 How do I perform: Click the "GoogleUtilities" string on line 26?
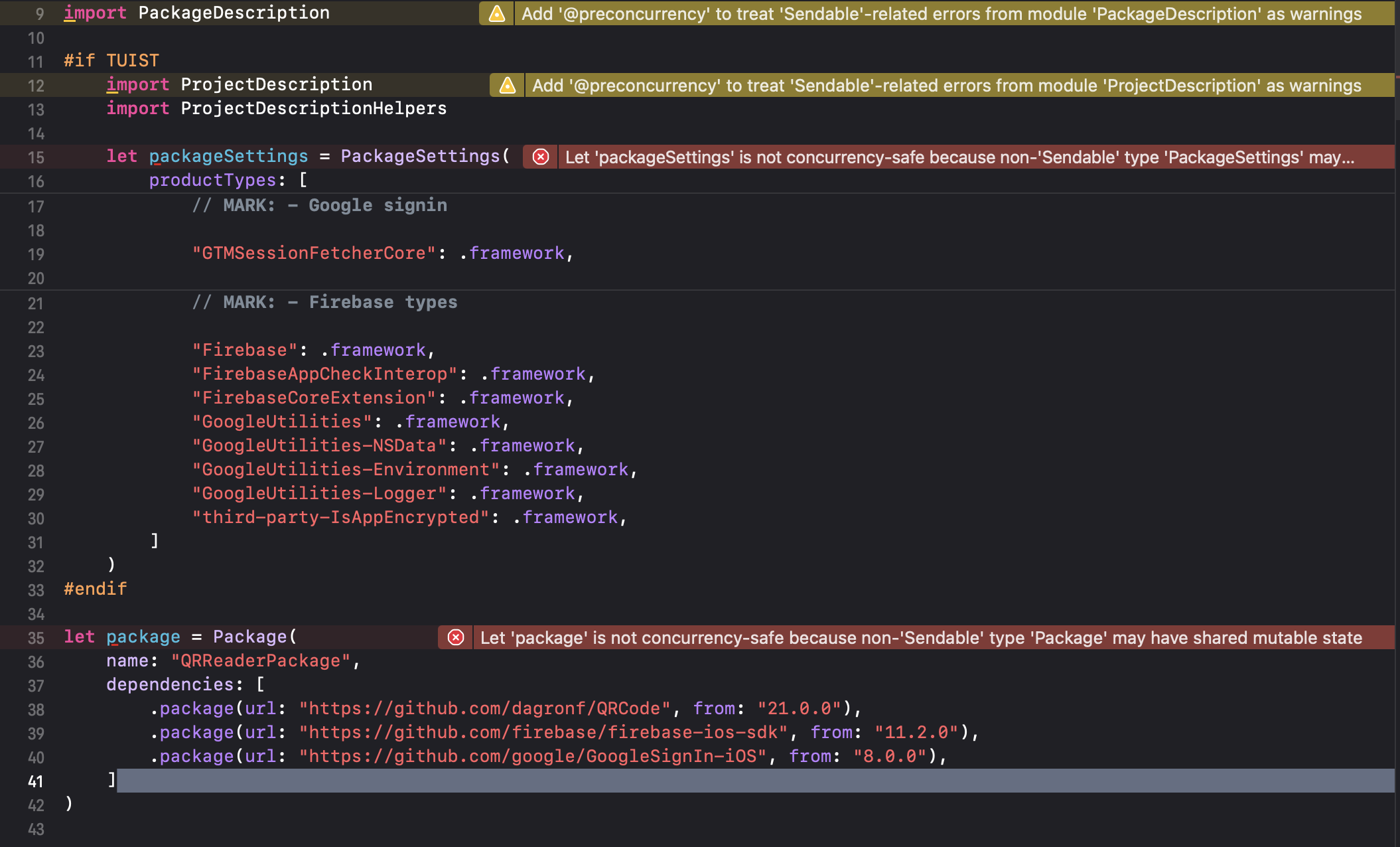point(282,422)
